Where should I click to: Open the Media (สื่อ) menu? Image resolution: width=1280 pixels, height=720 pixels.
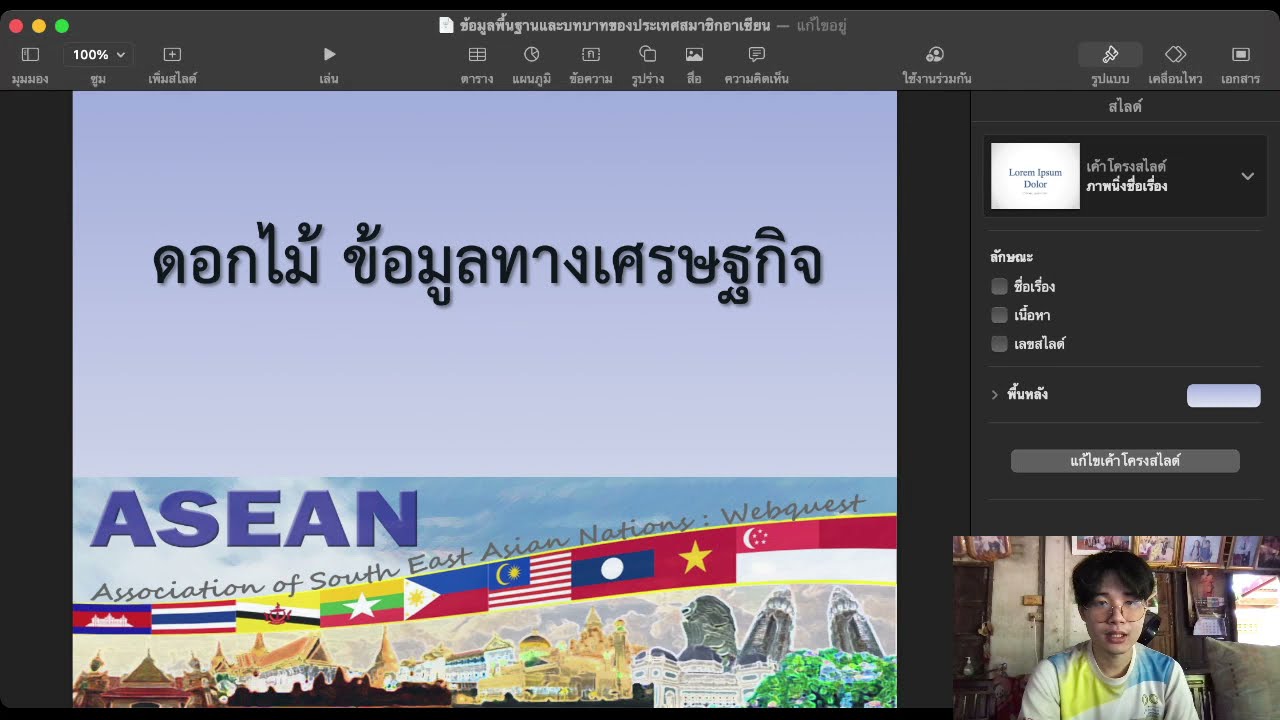click(x=694, y=55)
